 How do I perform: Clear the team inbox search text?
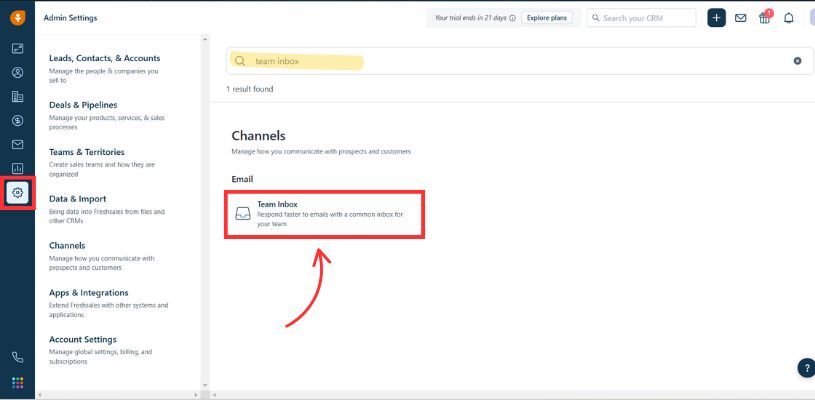[x=797, y=61]
